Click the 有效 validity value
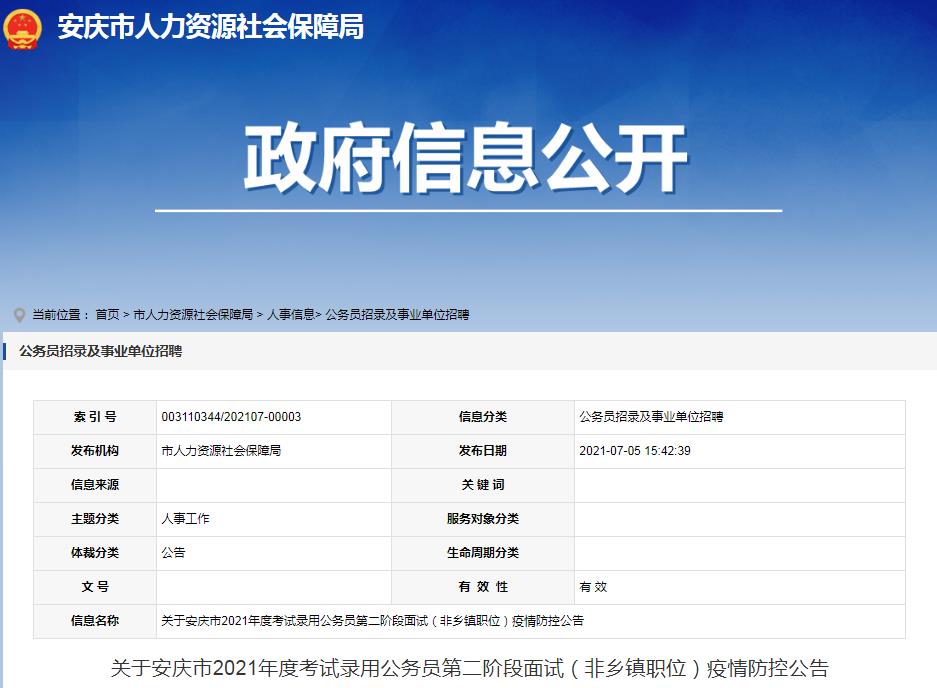This screenshot has height=688, width=937. [x=593, y=587]
